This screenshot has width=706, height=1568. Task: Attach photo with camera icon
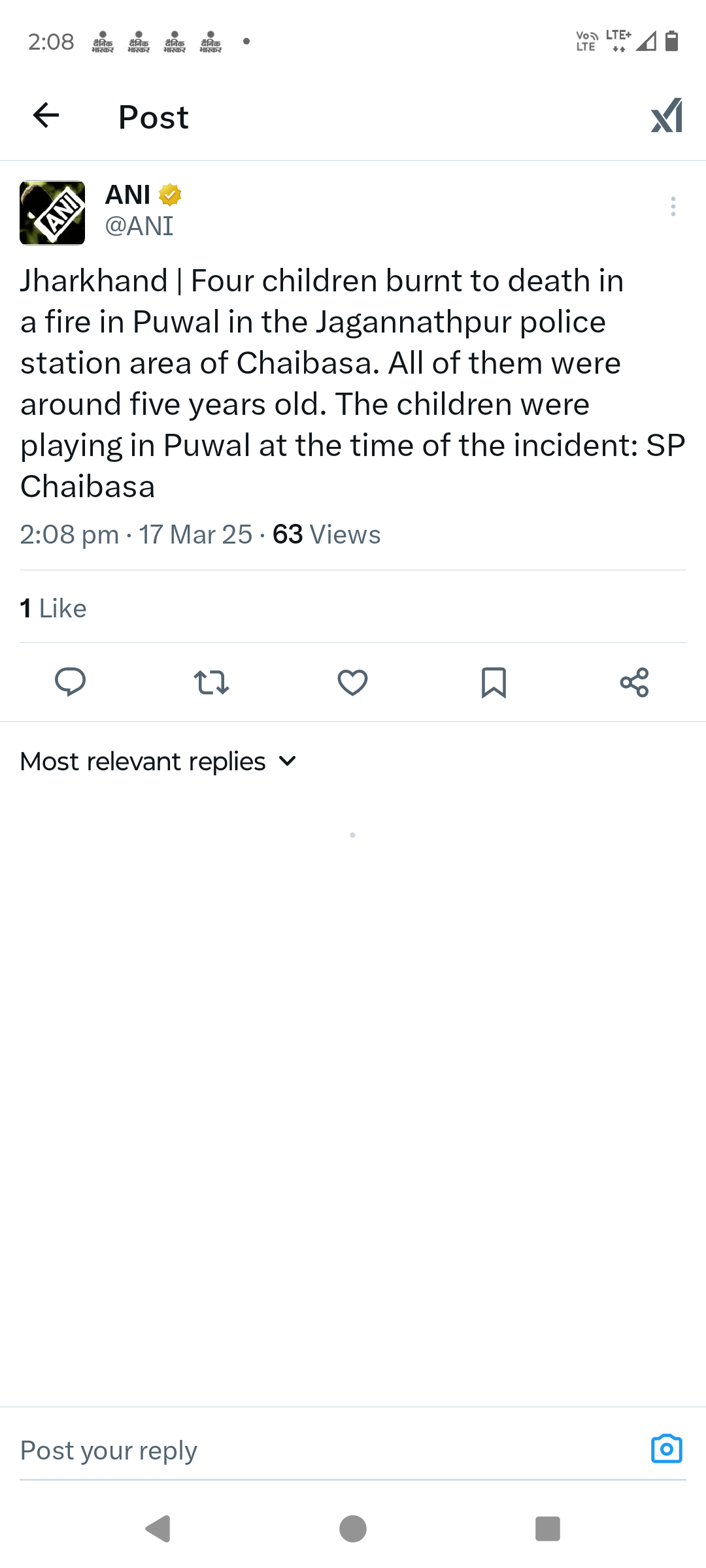tap(666, 1449)
